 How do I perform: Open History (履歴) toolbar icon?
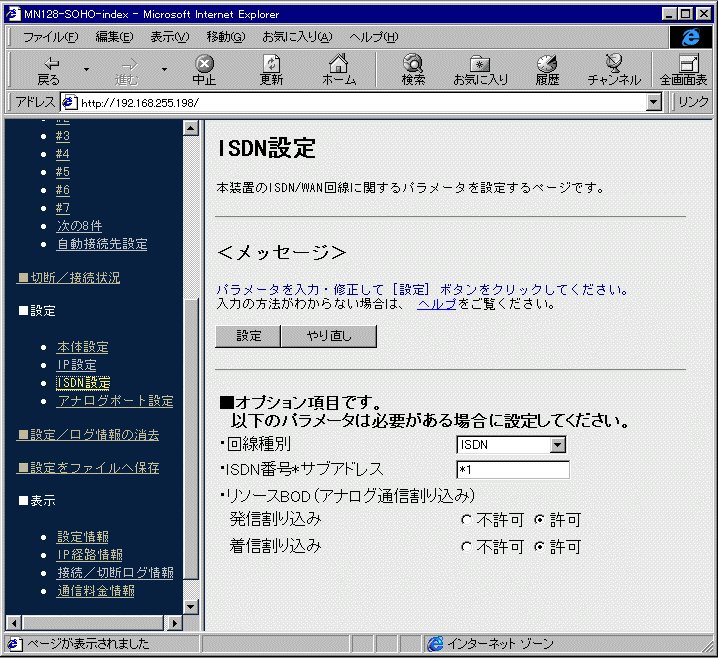coord(547,70)
